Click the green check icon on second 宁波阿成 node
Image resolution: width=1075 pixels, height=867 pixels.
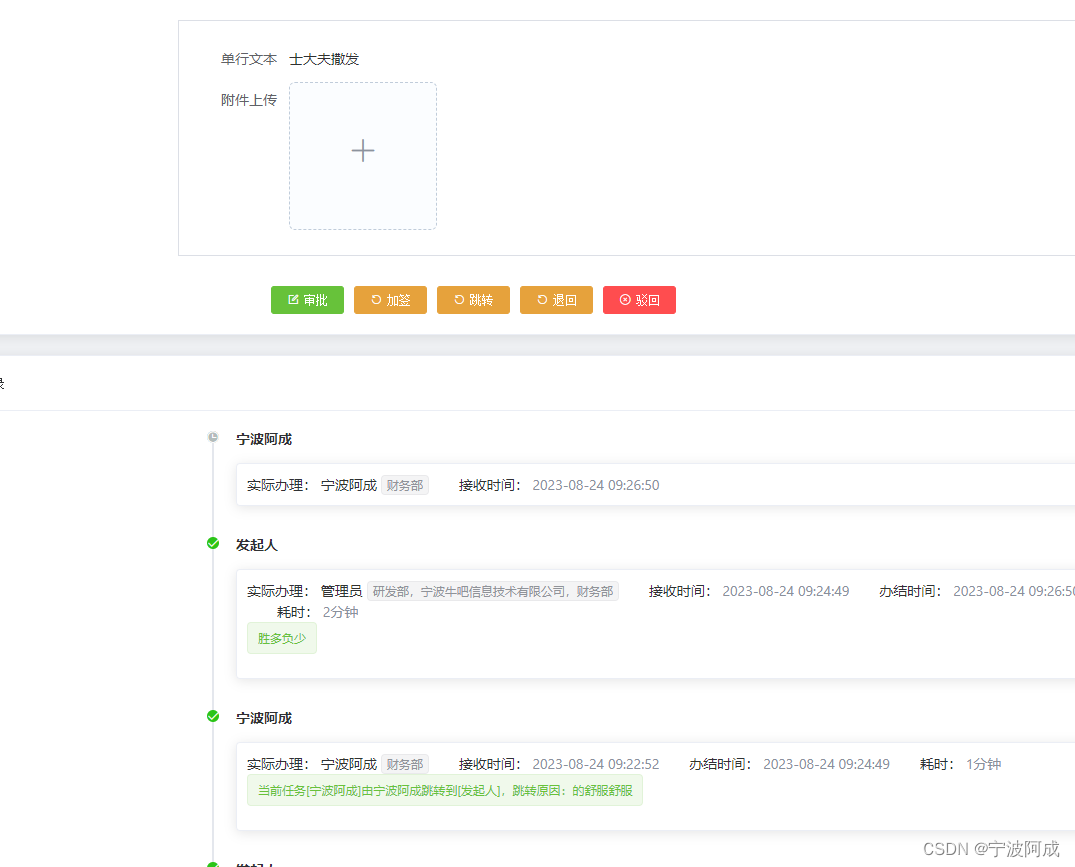pyautogui.click(x=212, y=715)
